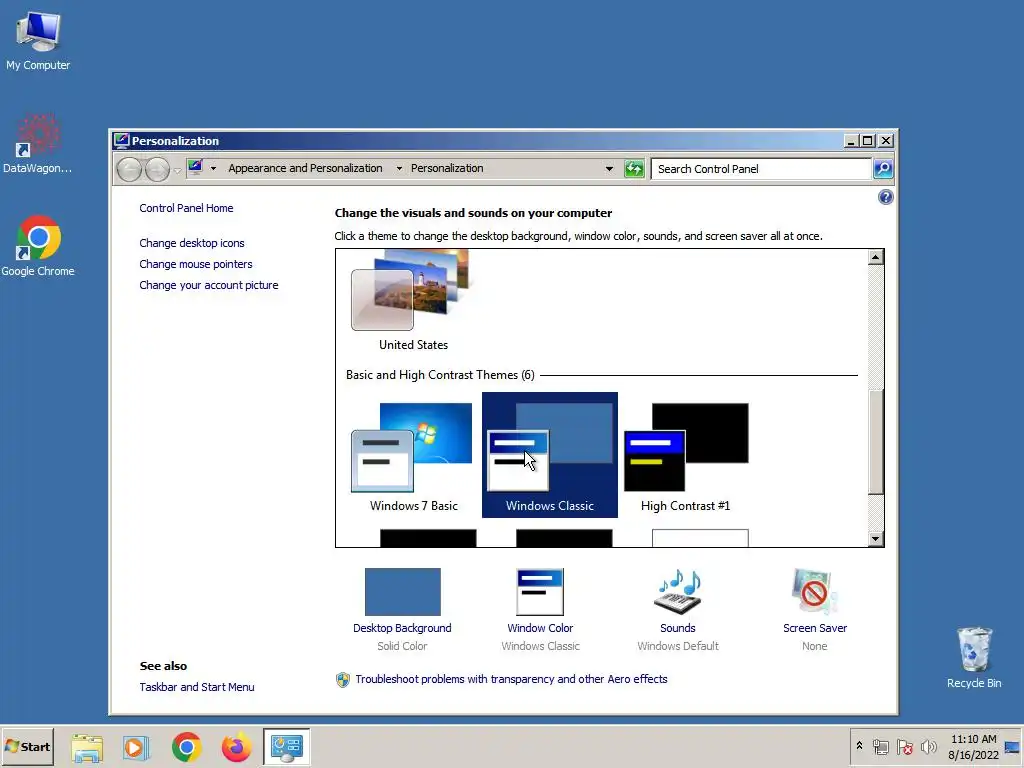Expand the Control Panel root breadcrumb arrow
Image resolution: width=1024 pixels, height=768 pixels.
pos(213,168)
